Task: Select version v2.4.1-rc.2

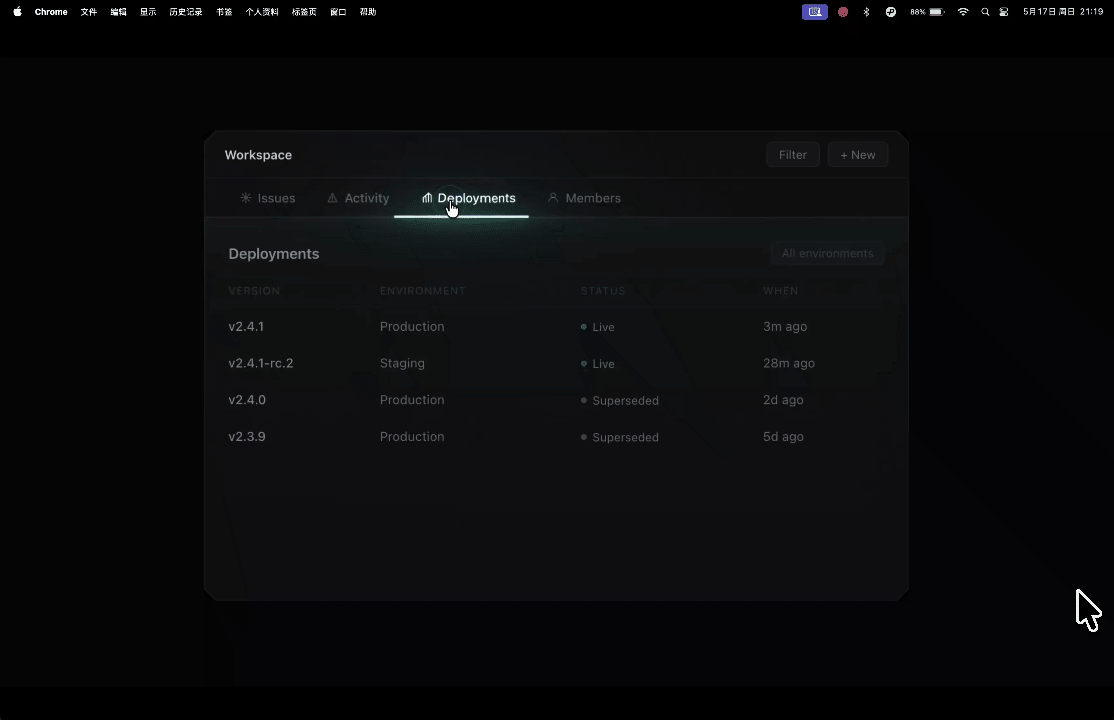Action: click(x=261, y=363)
